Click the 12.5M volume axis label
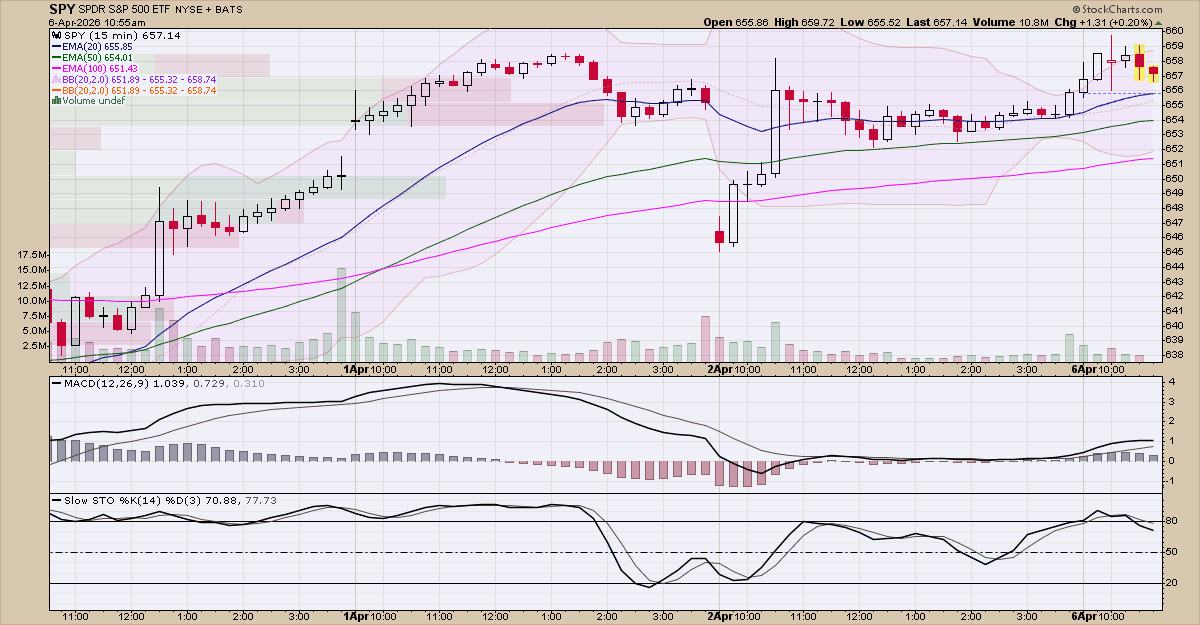This screenshot has height=625, width=1200. tap(33, 285)
